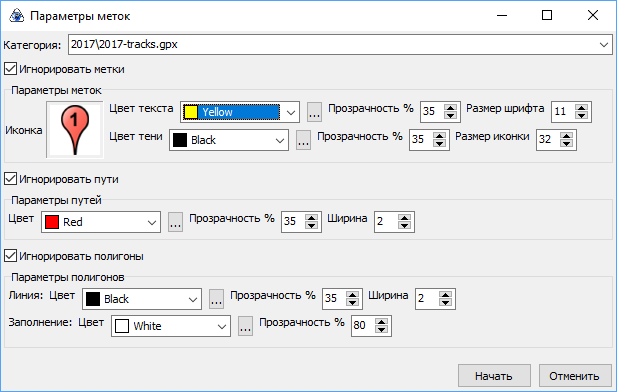Increase polygon fill transparency value
The height and width of the screenshot is (392, 617).
pyautogui.click(x=382, y=322)
